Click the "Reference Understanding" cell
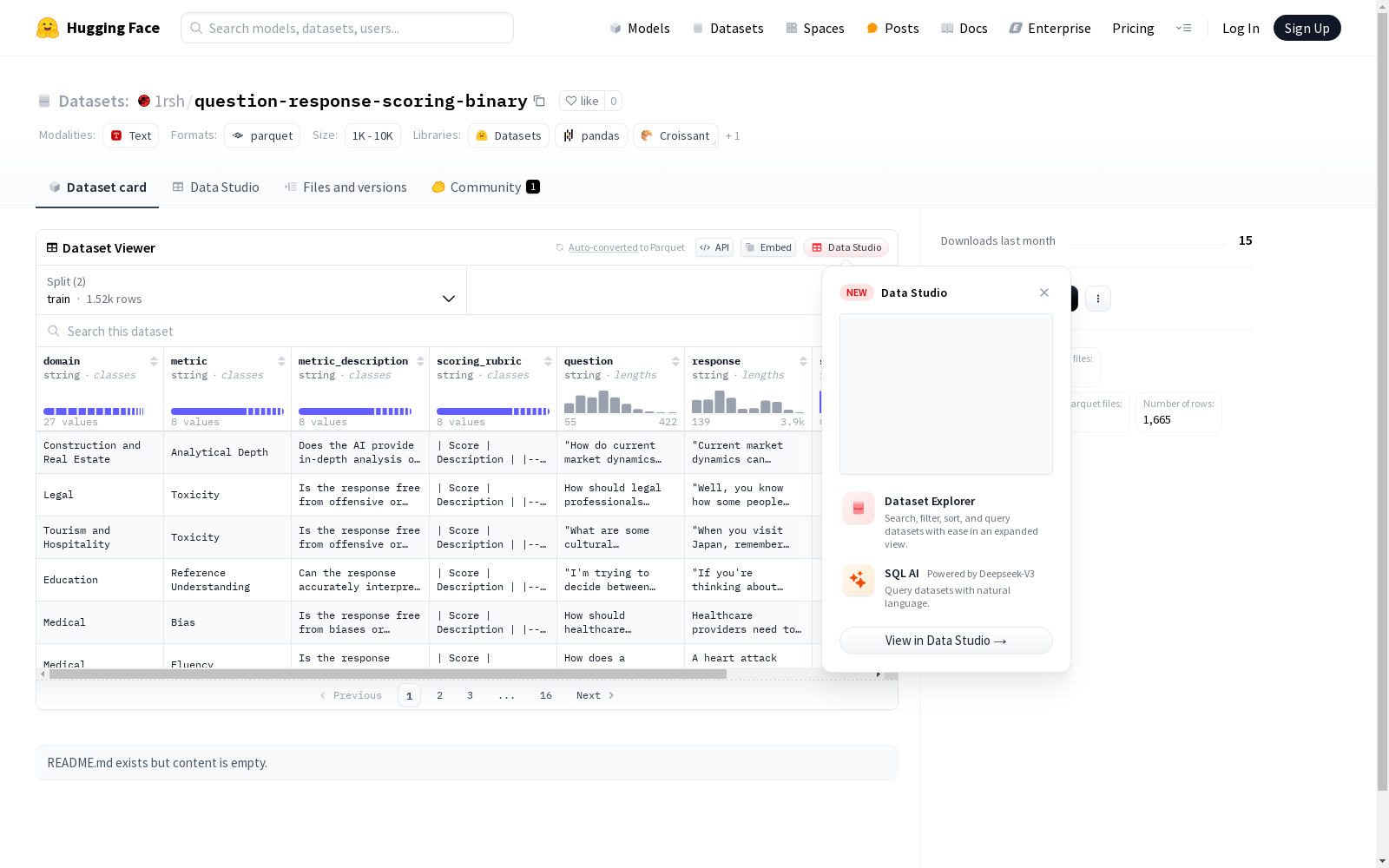1389x868 pixels. (227, 580)
